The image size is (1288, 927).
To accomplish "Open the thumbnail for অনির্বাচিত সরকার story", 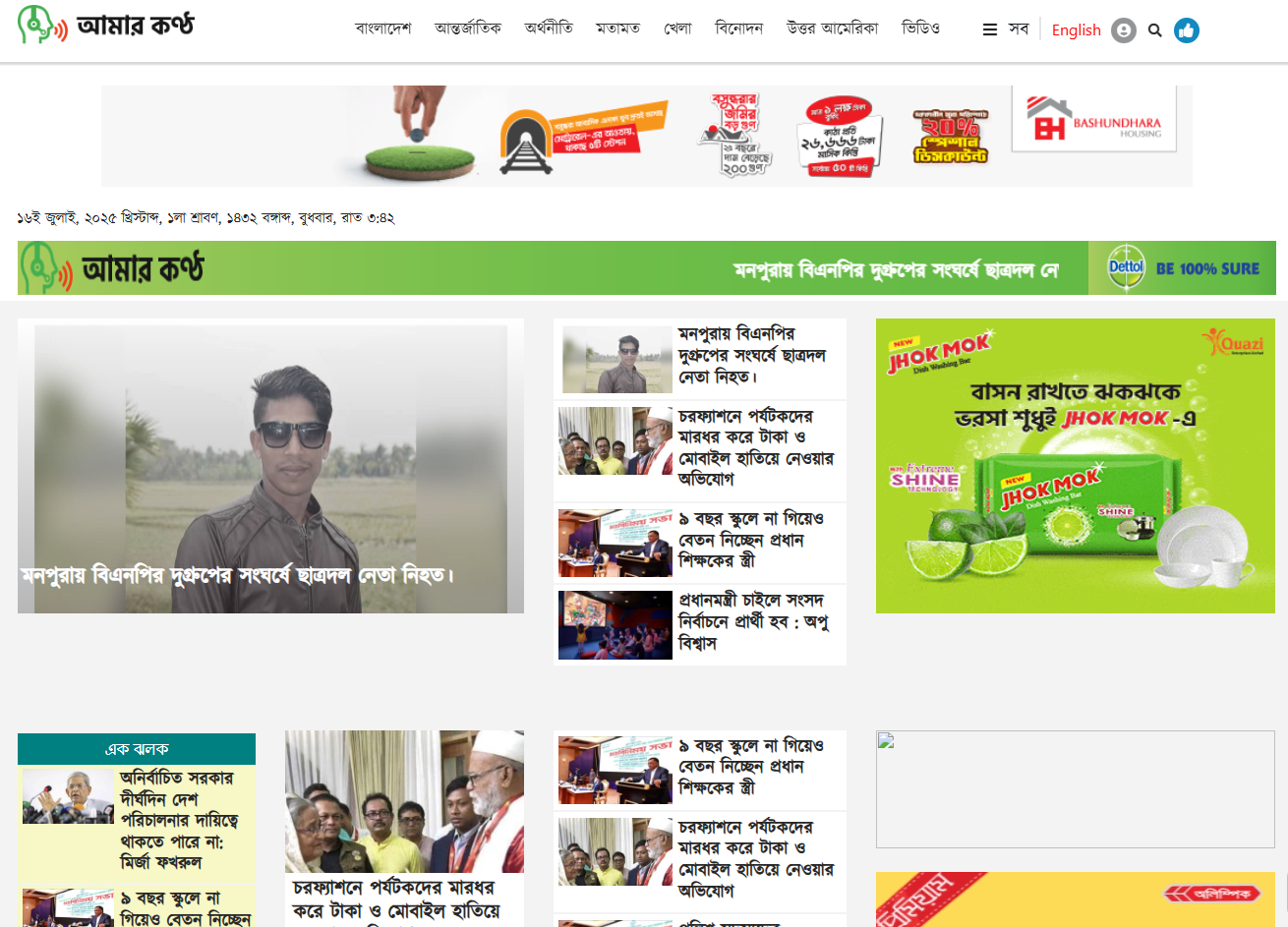I will click(69, 796).
